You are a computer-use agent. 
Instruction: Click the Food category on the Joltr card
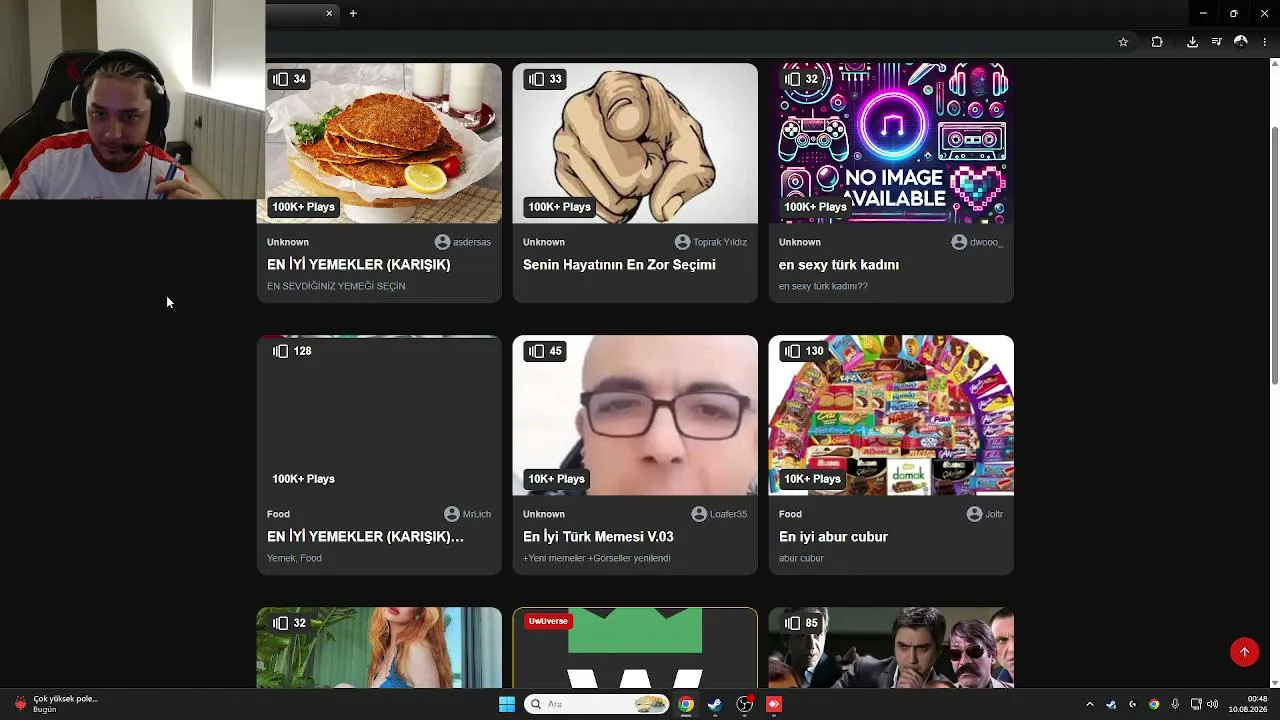pyautogui.click(x=790, y=514)
